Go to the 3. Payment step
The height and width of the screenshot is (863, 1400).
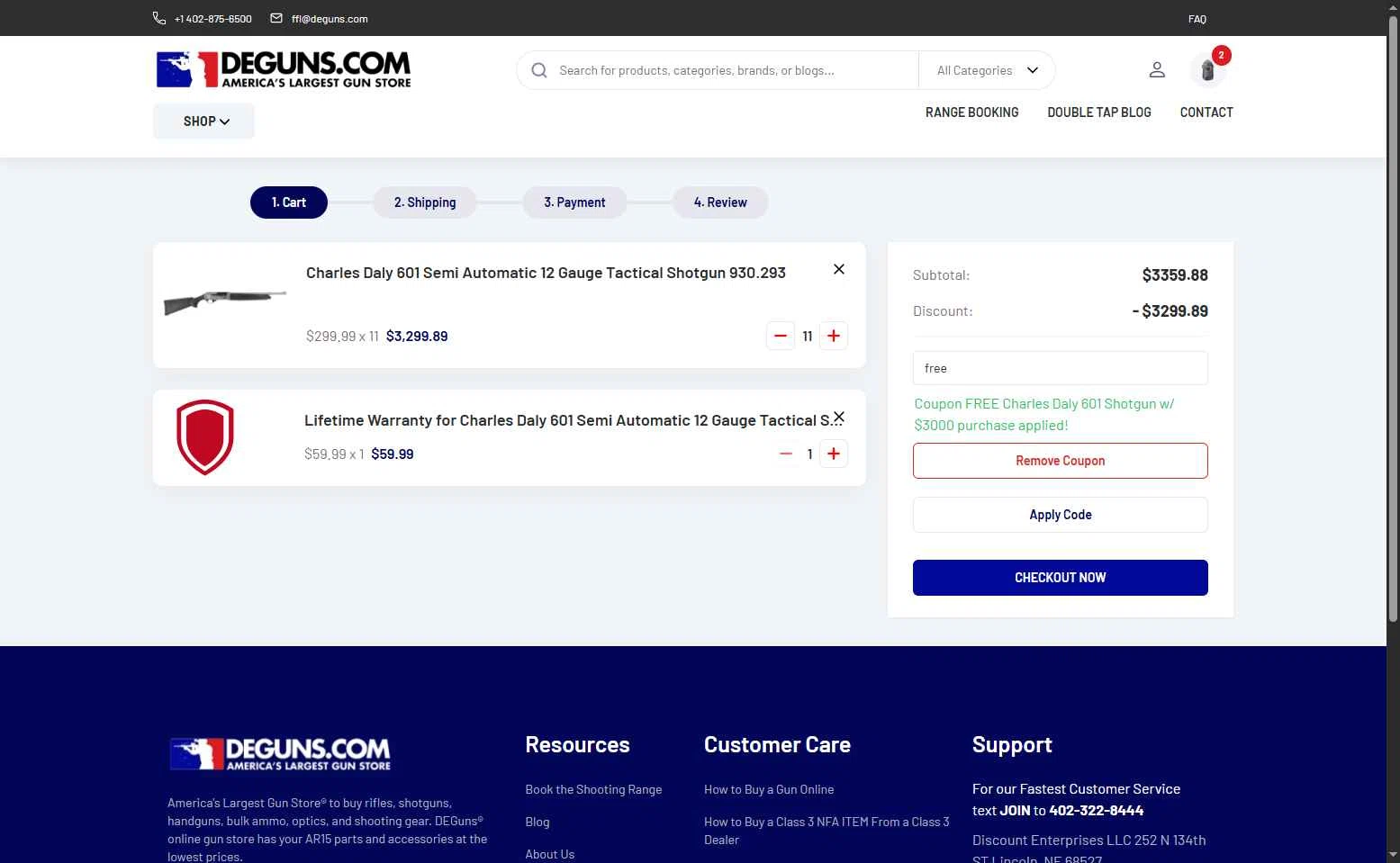coord(574,202)
